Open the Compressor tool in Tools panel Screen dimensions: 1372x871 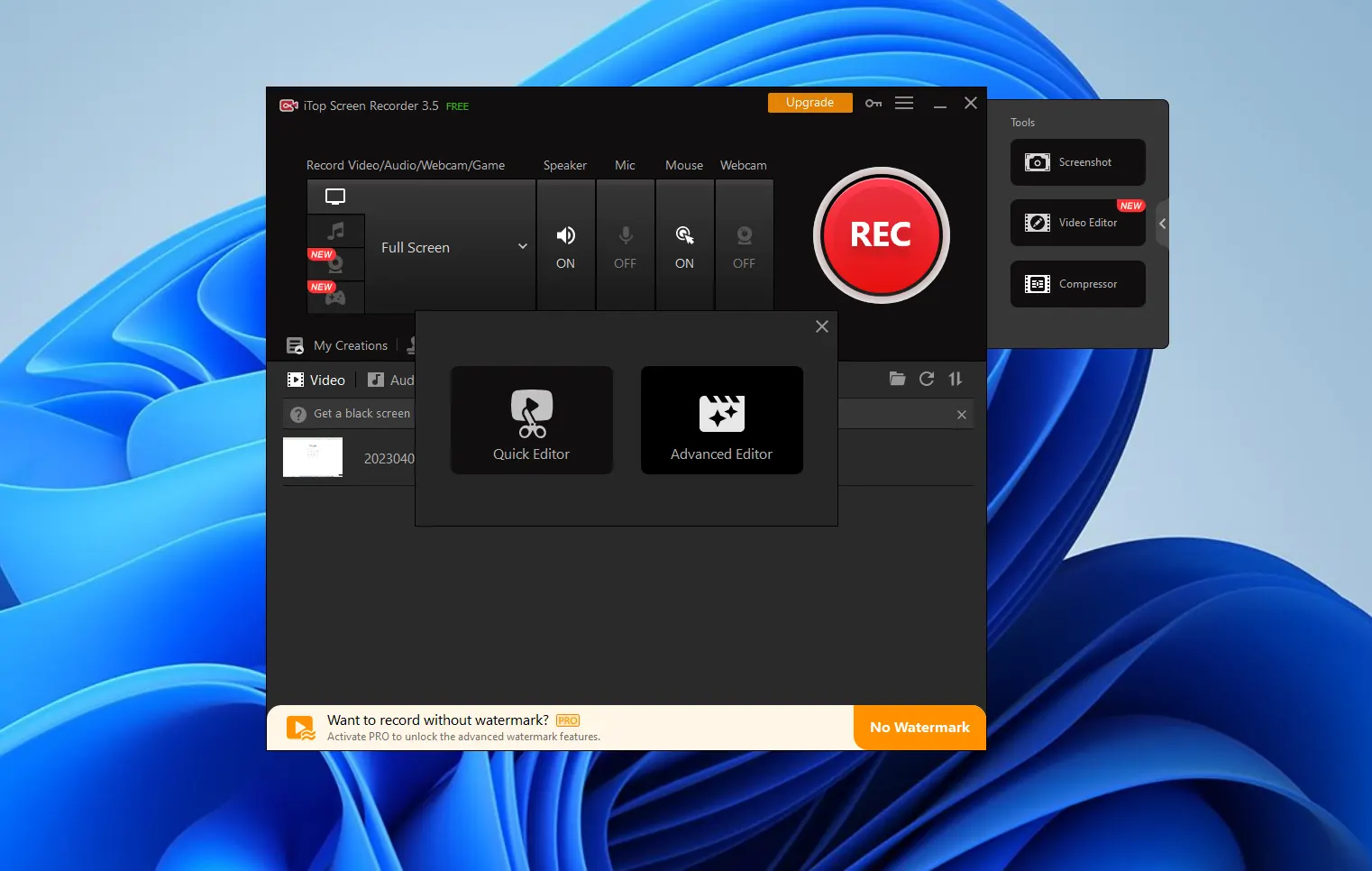click(1078, 284)
